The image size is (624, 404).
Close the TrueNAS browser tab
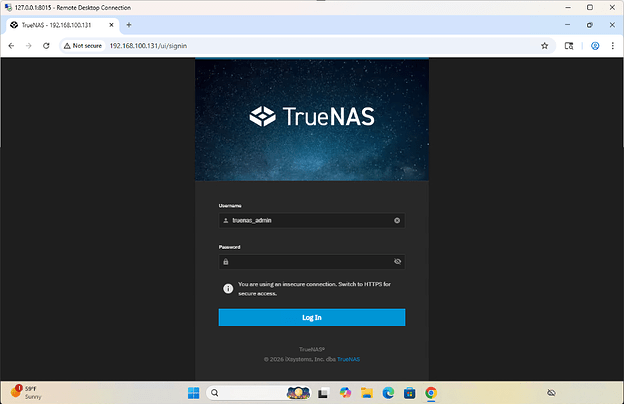(111, 25)
